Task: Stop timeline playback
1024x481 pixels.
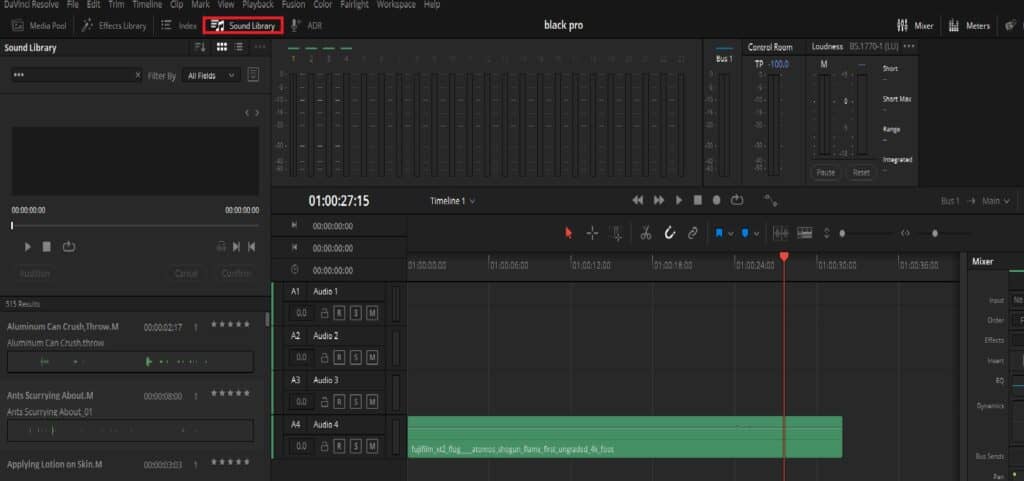Action: [x=697, y=200]
